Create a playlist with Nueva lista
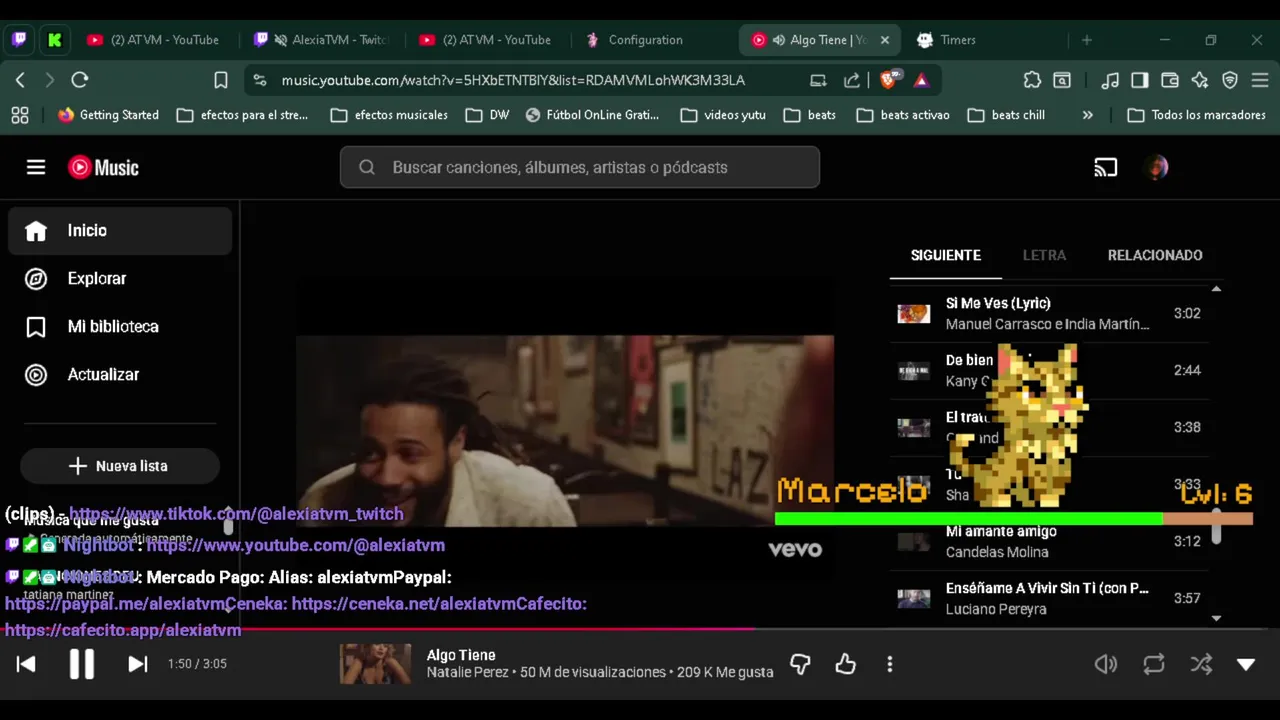 click(120, 466)
